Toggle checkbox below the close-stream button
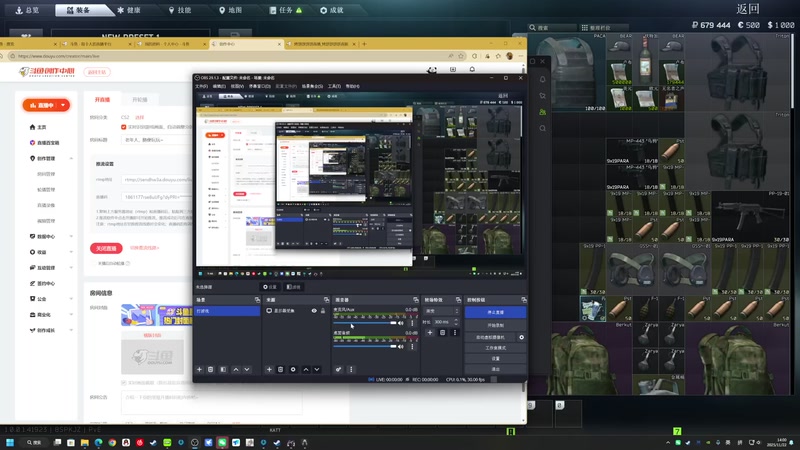Image resolution: width=800 pixels, height=450 pixels. click(x=94, y=263)
